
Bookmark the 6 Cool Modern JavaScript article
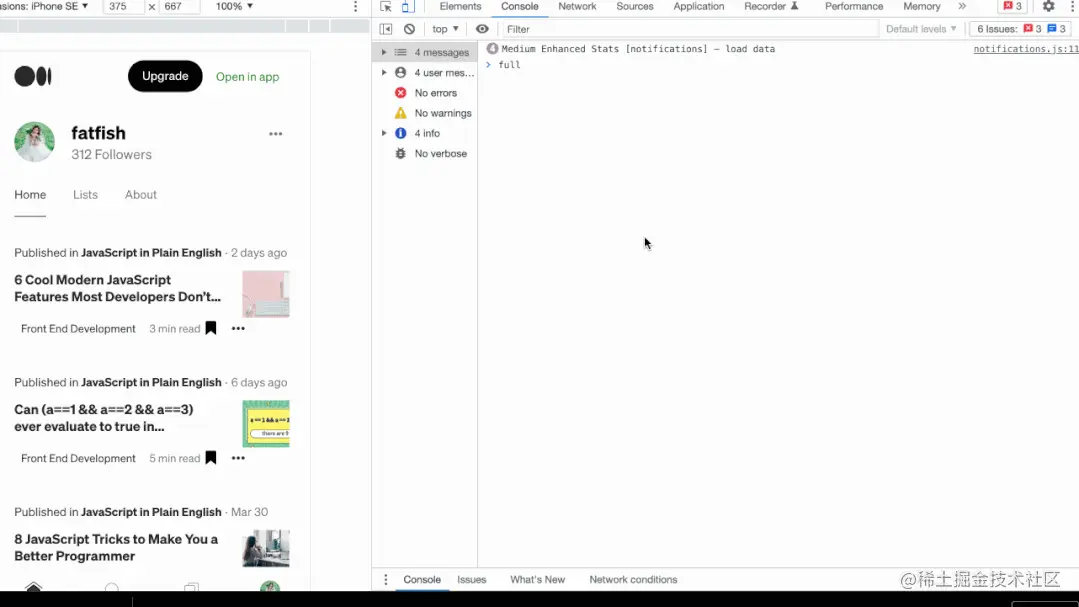point(210,328)
